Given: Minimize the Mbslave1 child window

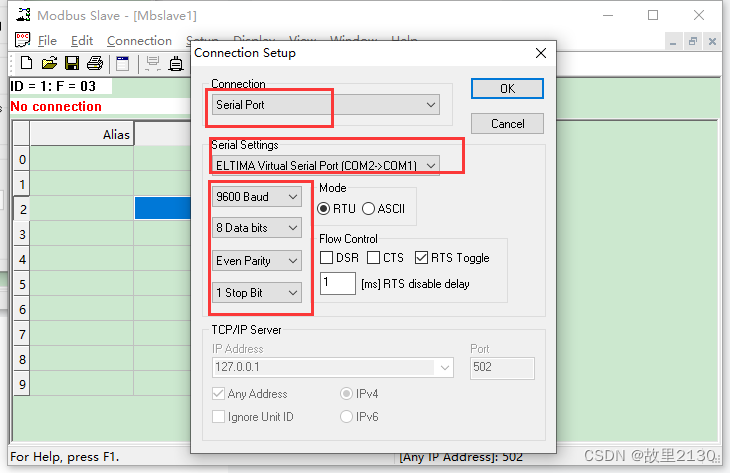Looking at the screenshot, I should [x=673, y=42].
